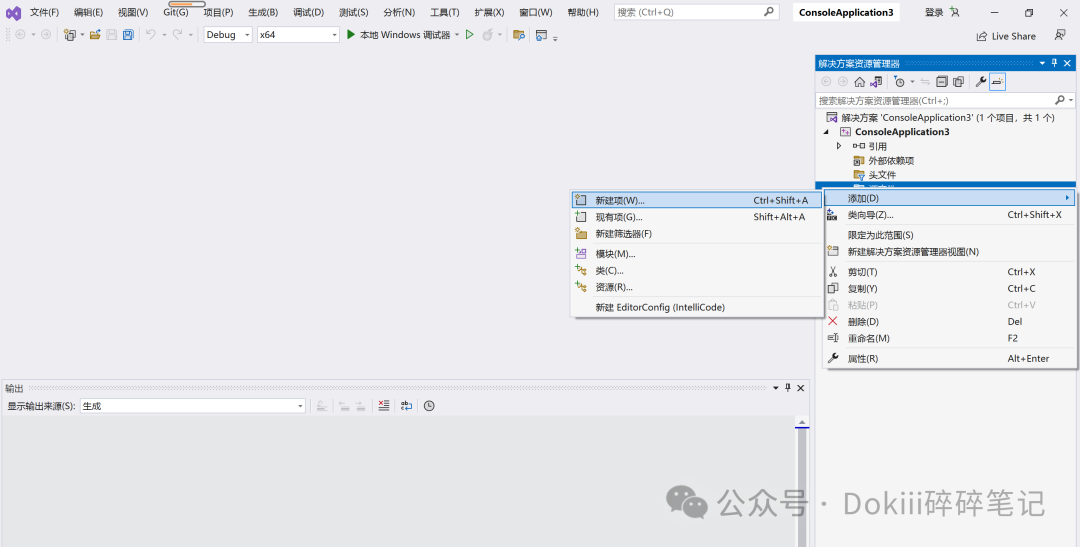Screen dimensions: 1080x547
Task: Click 剪切(T) in context menu
Action: click(x=949, y=272)
